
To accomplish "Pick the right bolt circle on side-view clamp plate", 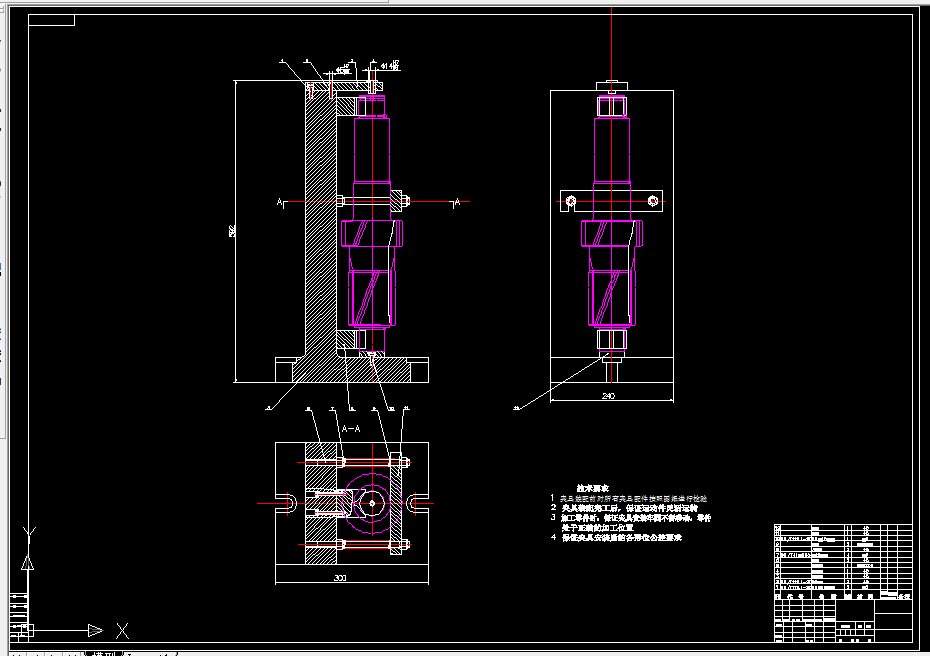I will 653,201.
